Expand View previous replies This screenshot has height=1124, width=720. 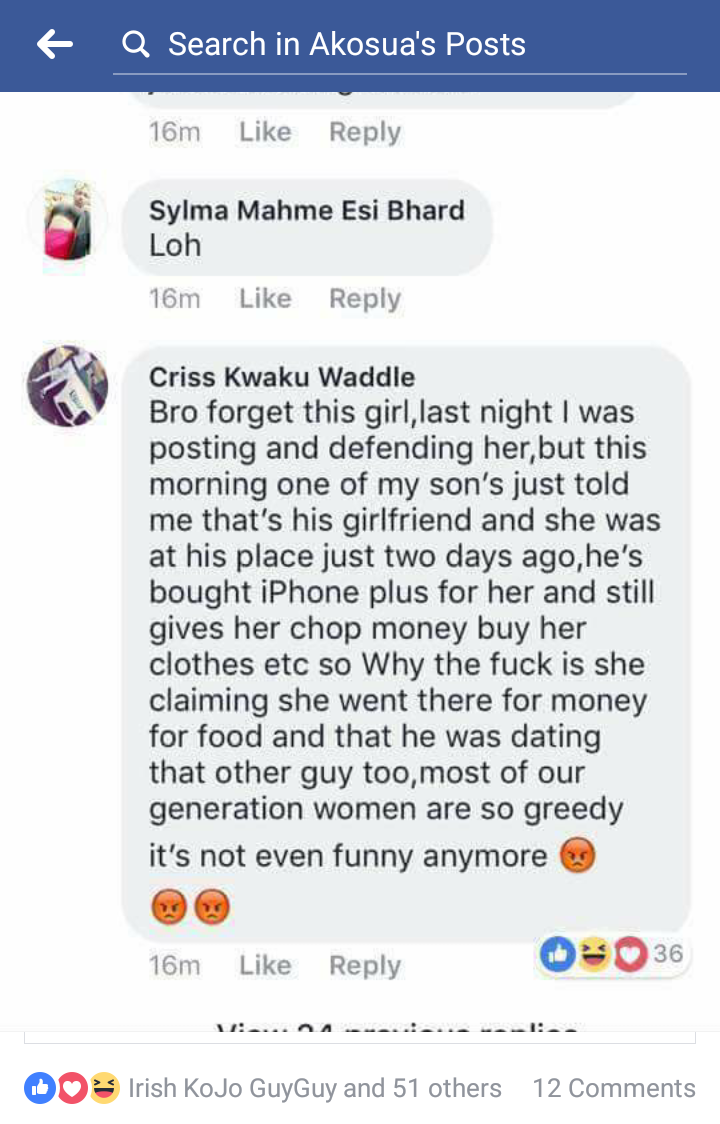397,1028
